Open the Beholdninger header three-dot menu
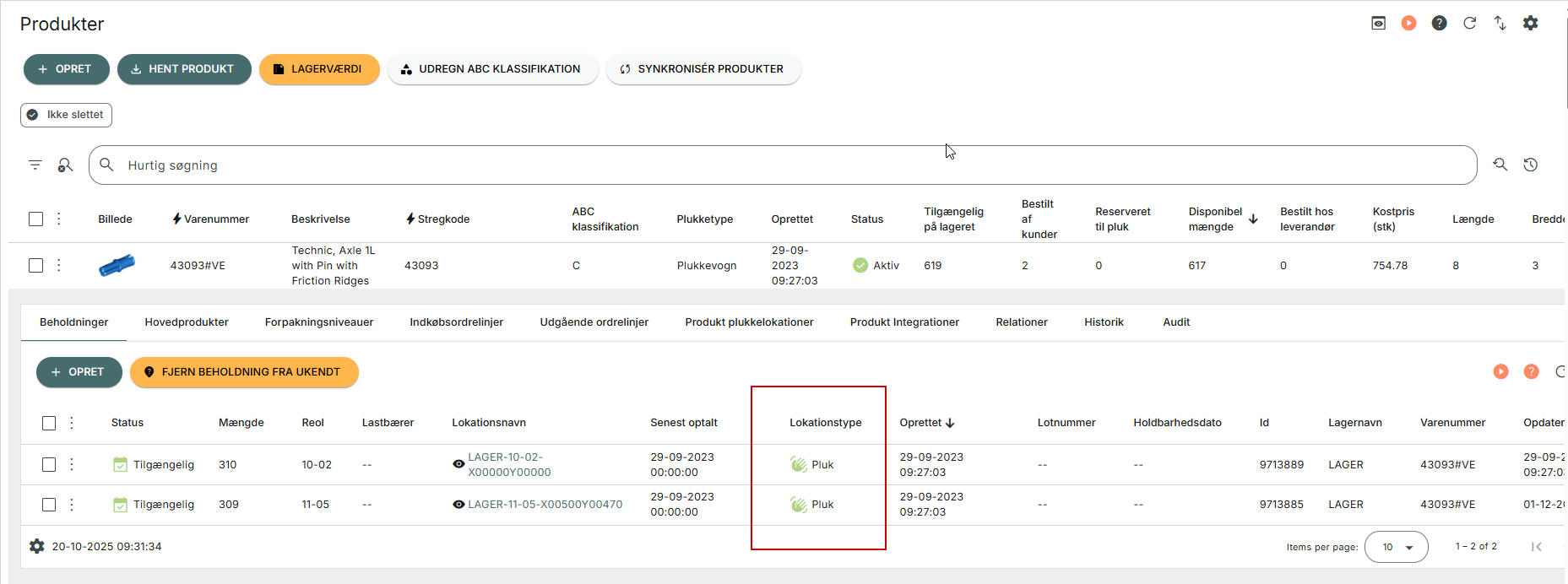Viewport: 1568px width, 584px height. coord(72,423)
